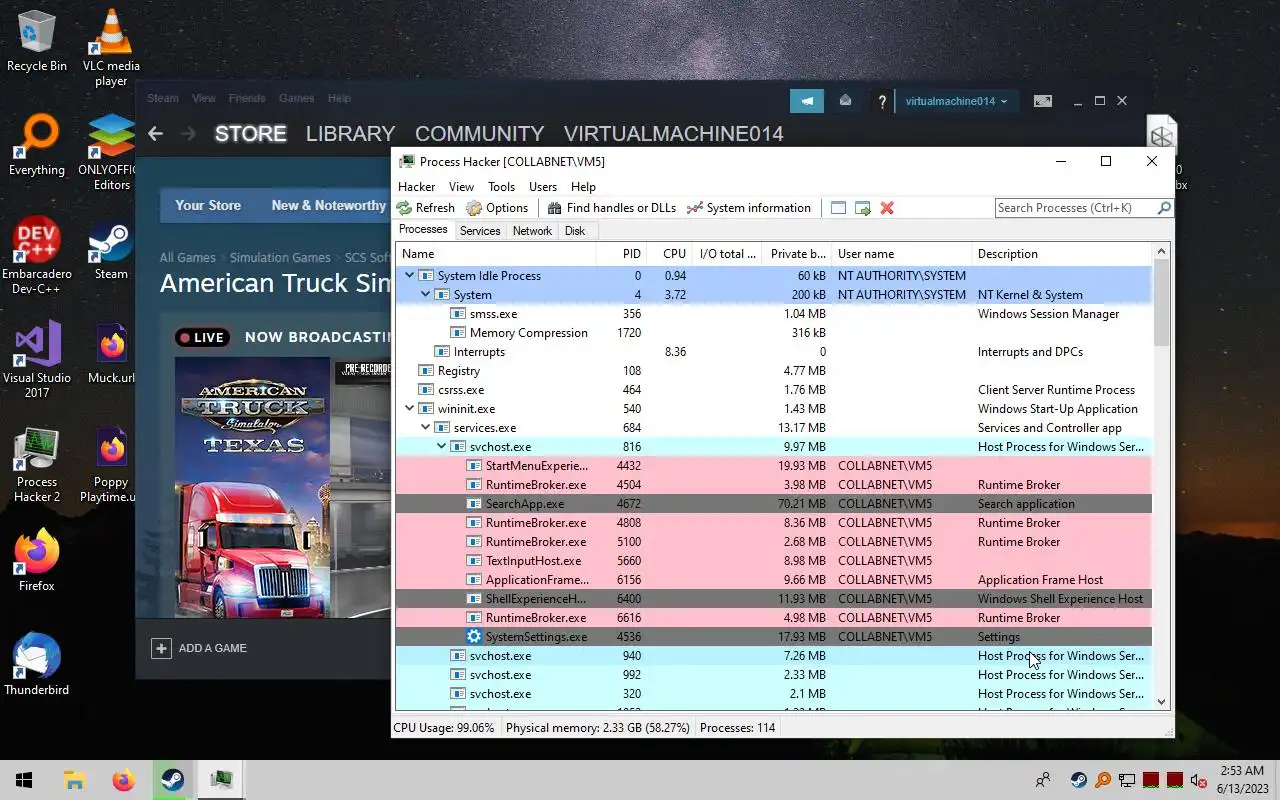Switch to the Network tab
The image size is (1280, 800).
(532, 231)
